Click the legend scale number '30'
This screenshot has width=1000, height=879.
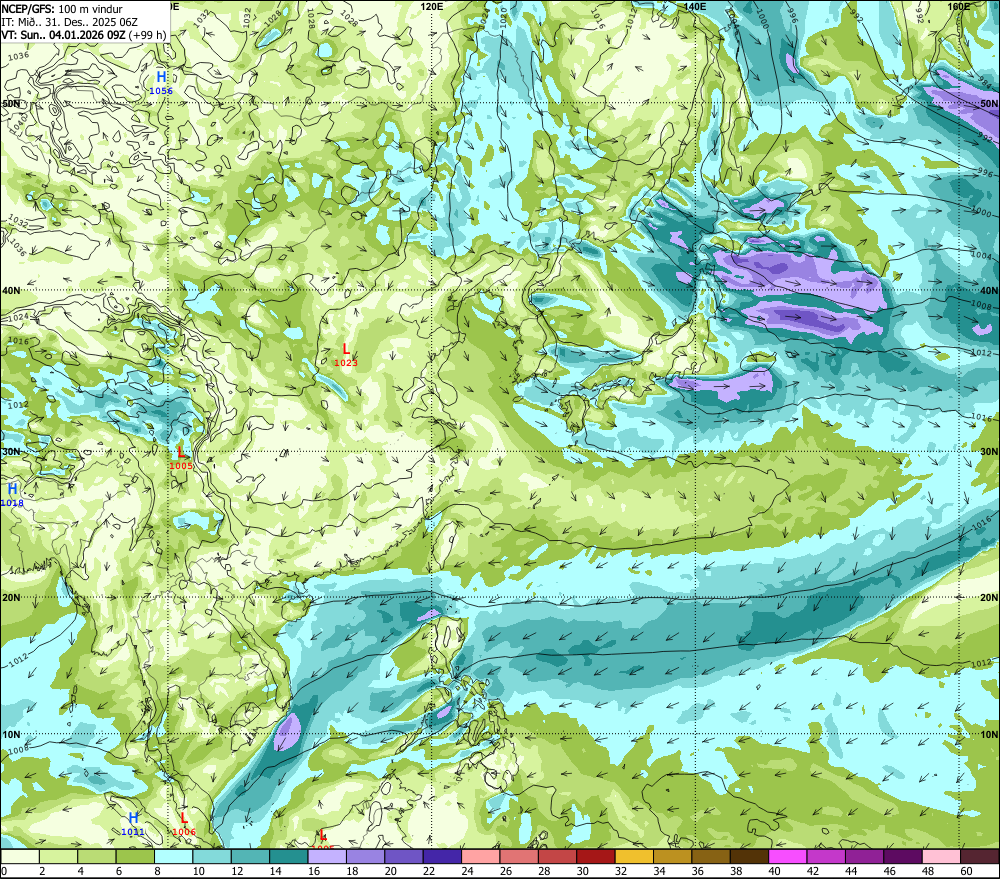[x=582, y=871]
